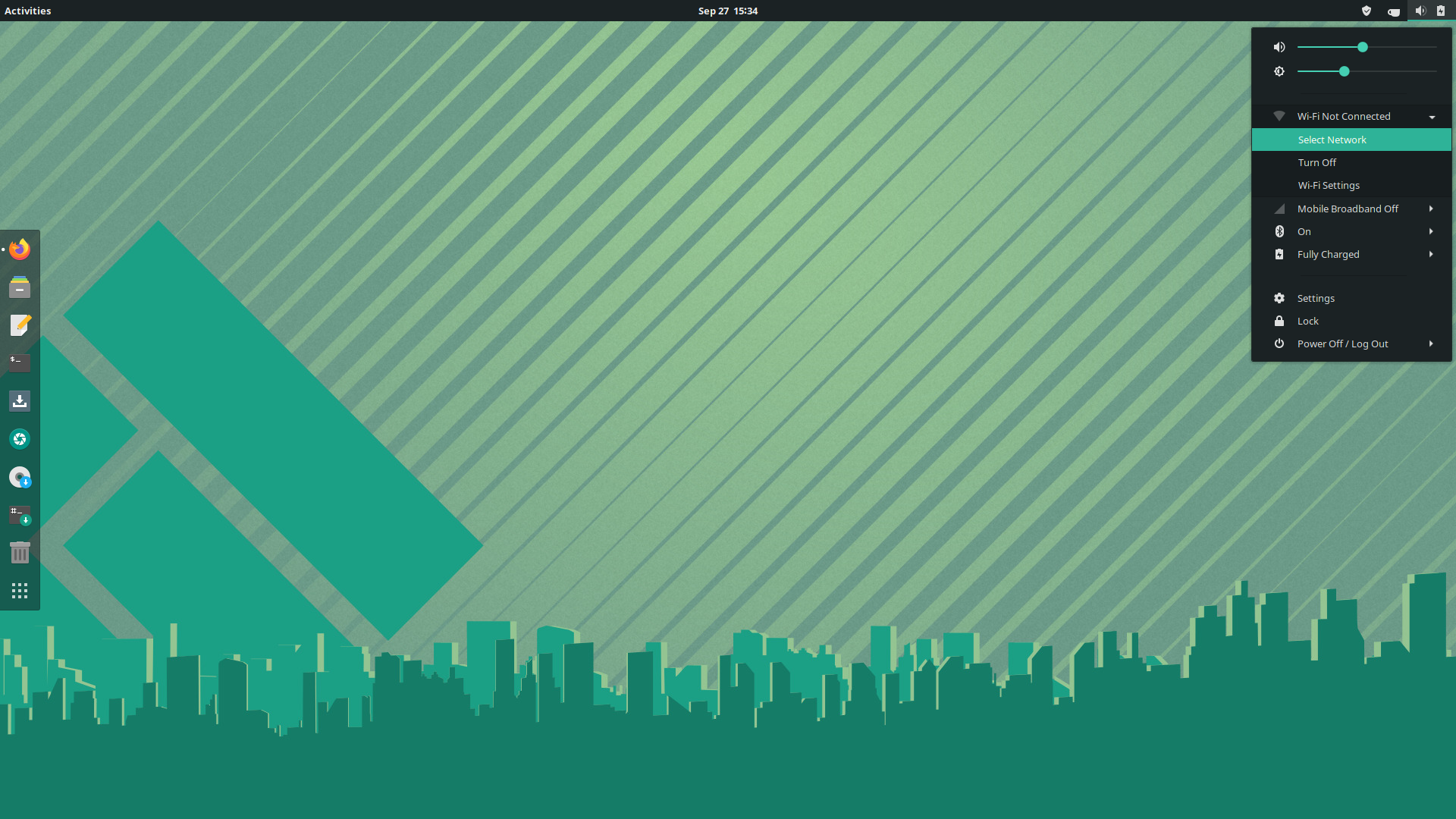Viewport: 1456px width, 819px height.
Task: Launch Firefox from the dock
Action: [20, 249]
